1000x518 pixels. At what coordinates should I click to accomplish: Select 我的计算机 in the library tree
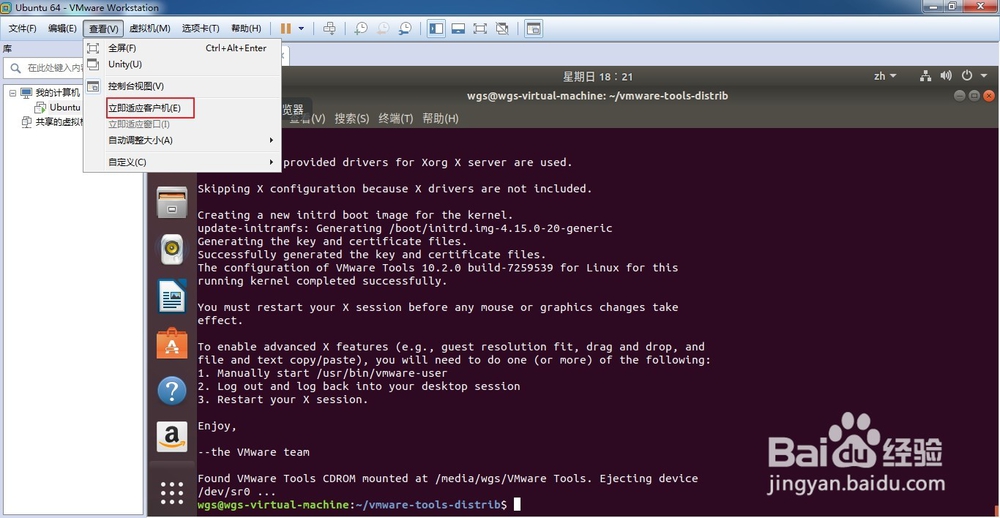tap(57, 92)
